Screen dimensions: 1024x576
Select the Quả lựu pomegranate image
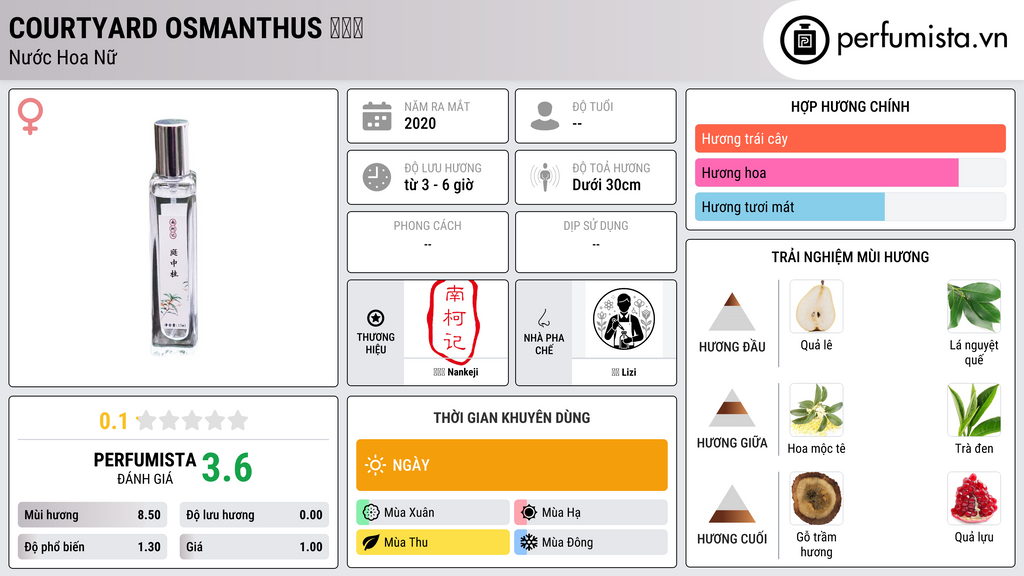point(974,498)
